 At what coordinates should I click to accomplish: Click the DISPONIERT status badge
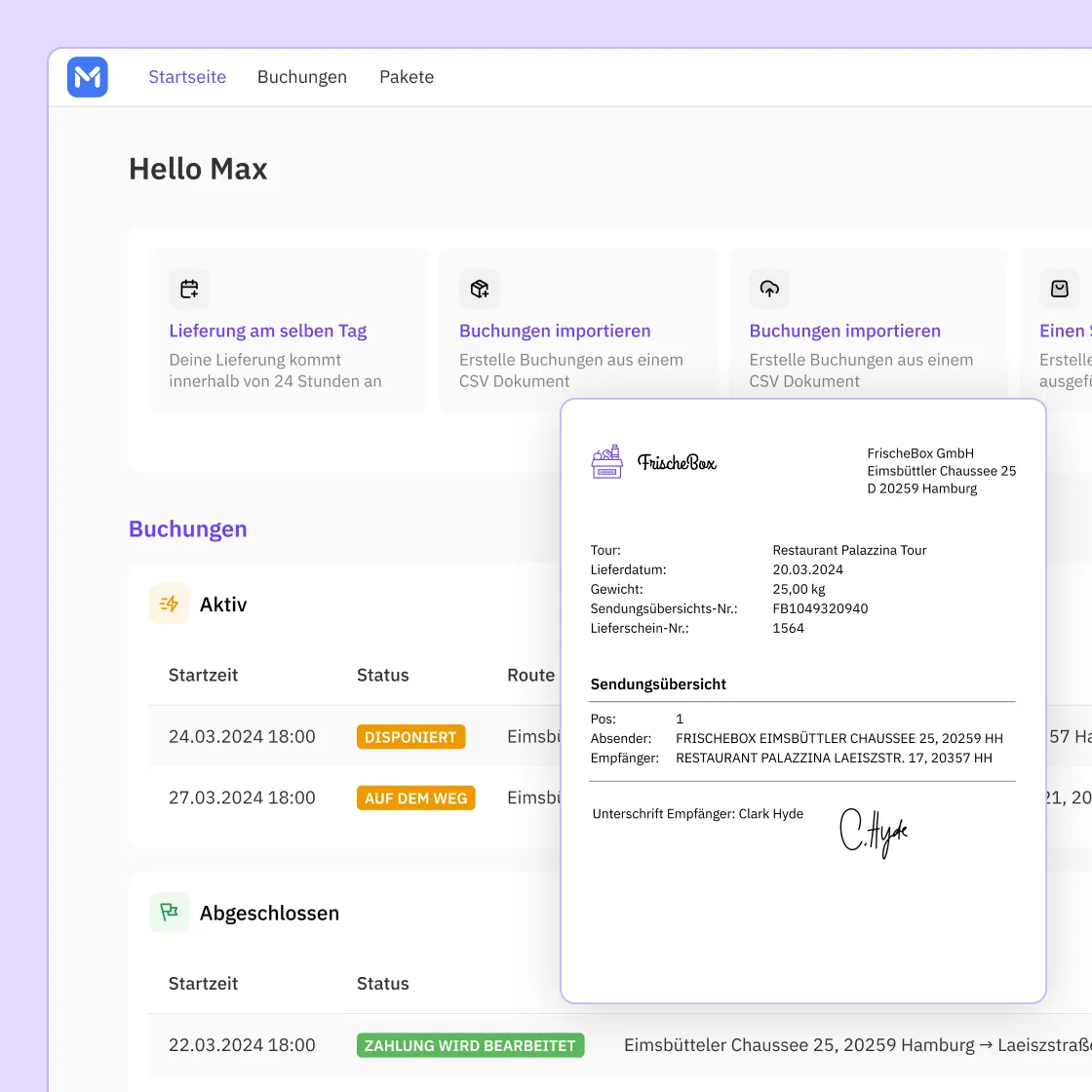click(x=410, y=737)
